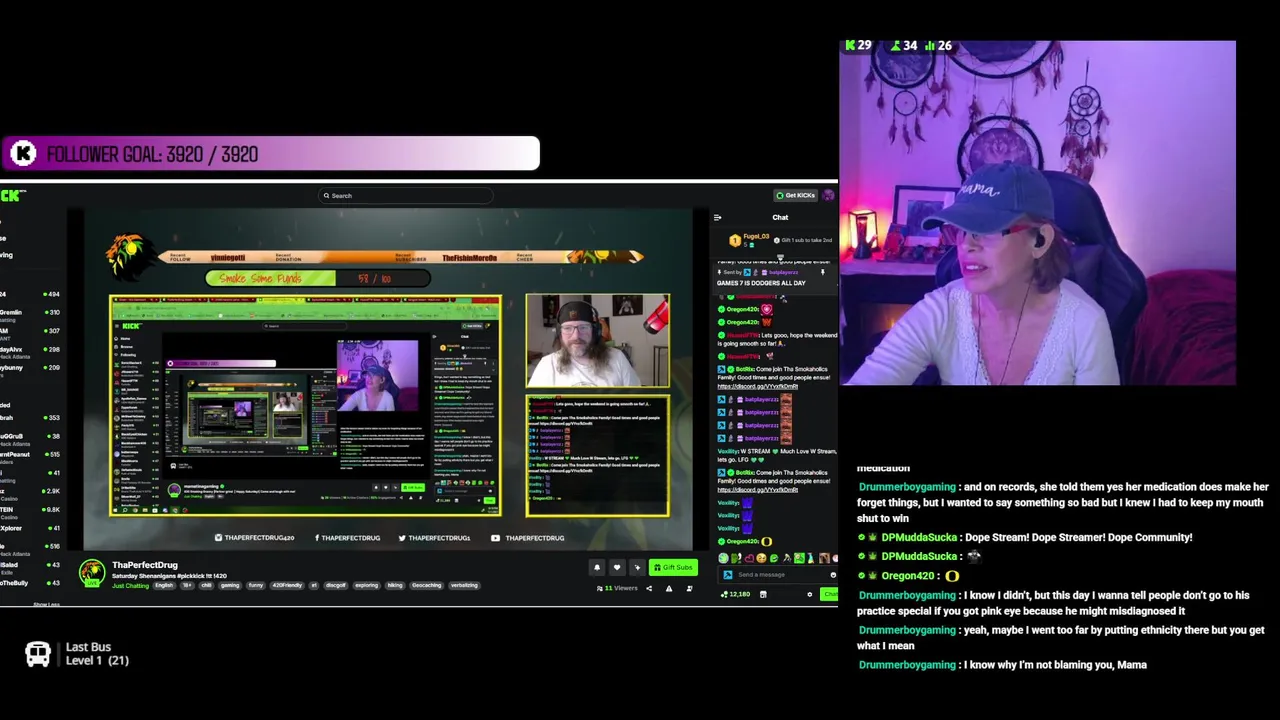Viewport: 1280px width, 720px height.
Task: Click the Kick search box
Action: pyautogui.click(x=405, y=196)
